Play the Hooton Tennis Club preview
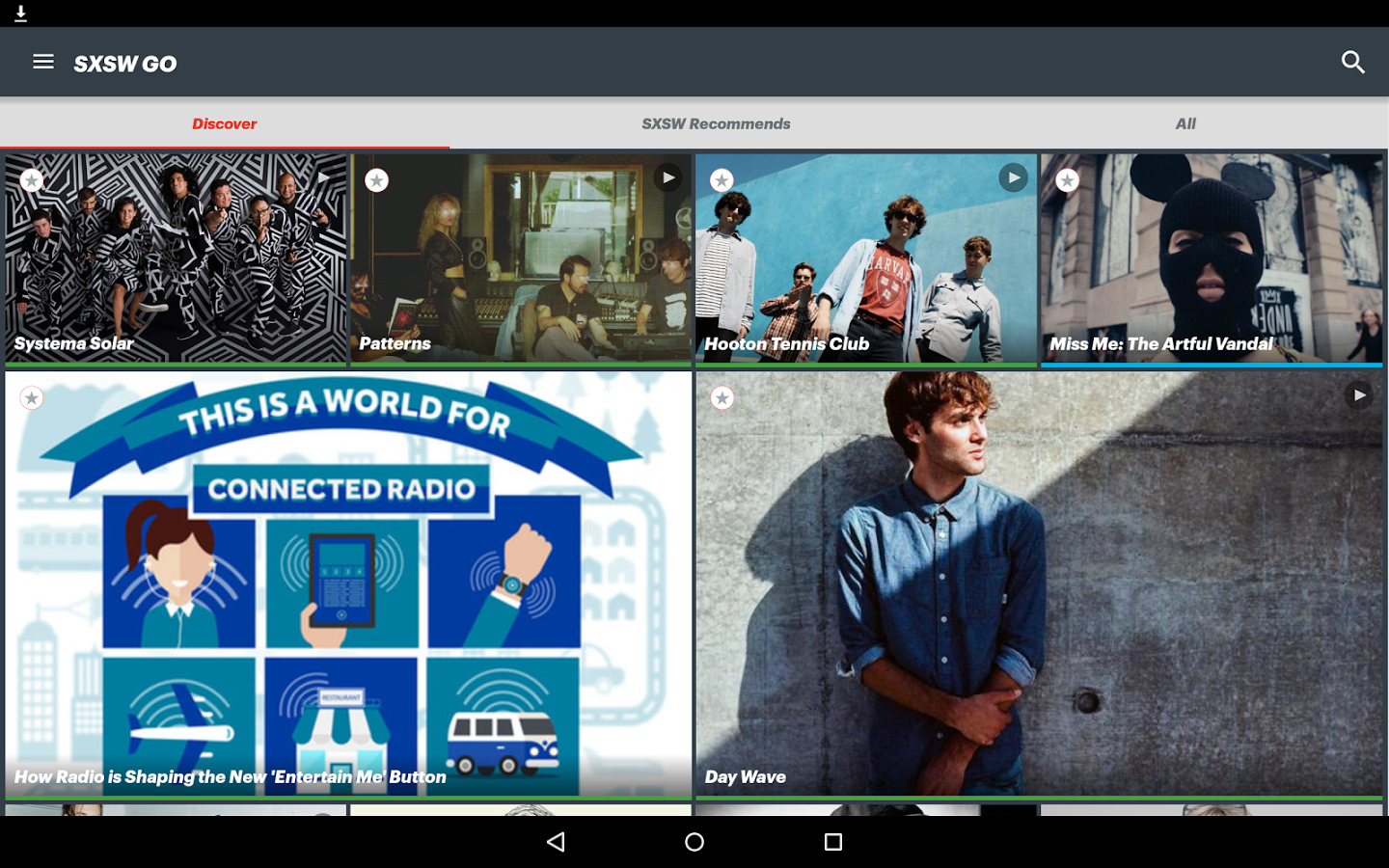This screenshot has height=868, width=1389. [1013, 177]
